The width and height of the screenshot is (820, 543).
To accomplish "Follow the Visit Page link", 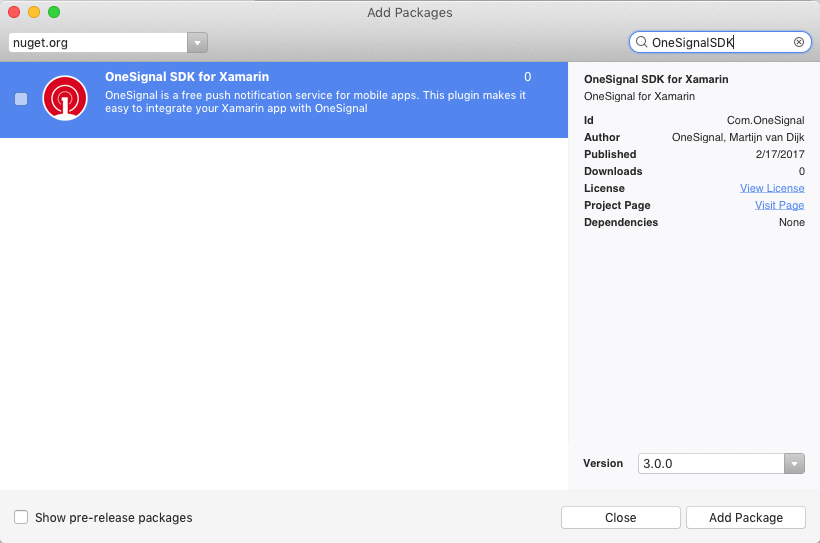I will (779, 205).
